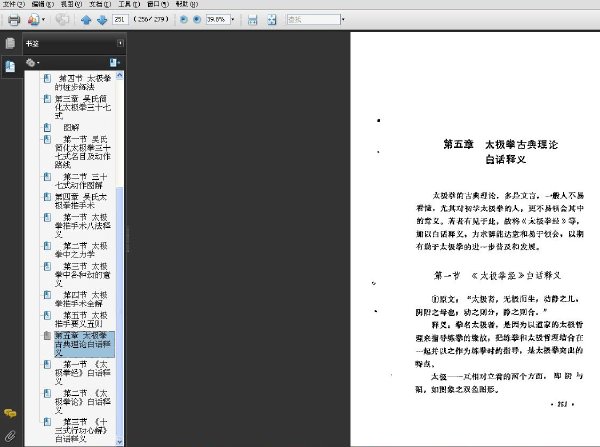The width and height of the screenshot is (600, 447).
Task: Click the page number field showing 251
Action: 120,19
